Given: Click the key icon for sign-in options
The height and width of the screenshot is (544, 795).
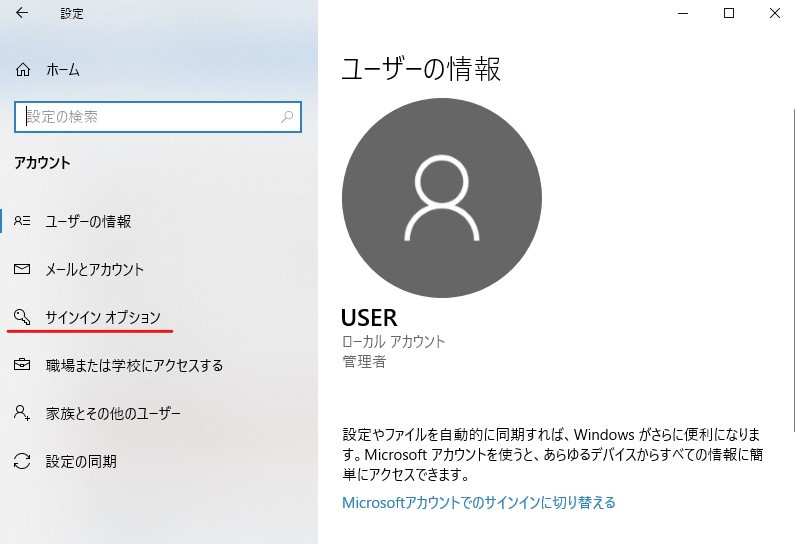Looking at the screenshot, I should pyautogui.click(x=22, y=317).
